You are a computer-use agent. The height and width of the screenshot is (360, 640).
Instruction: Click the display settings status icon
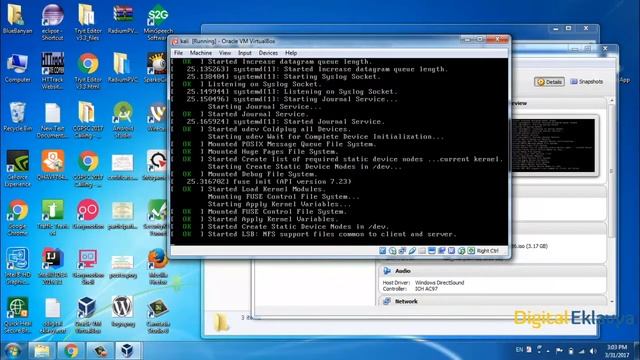432,251
